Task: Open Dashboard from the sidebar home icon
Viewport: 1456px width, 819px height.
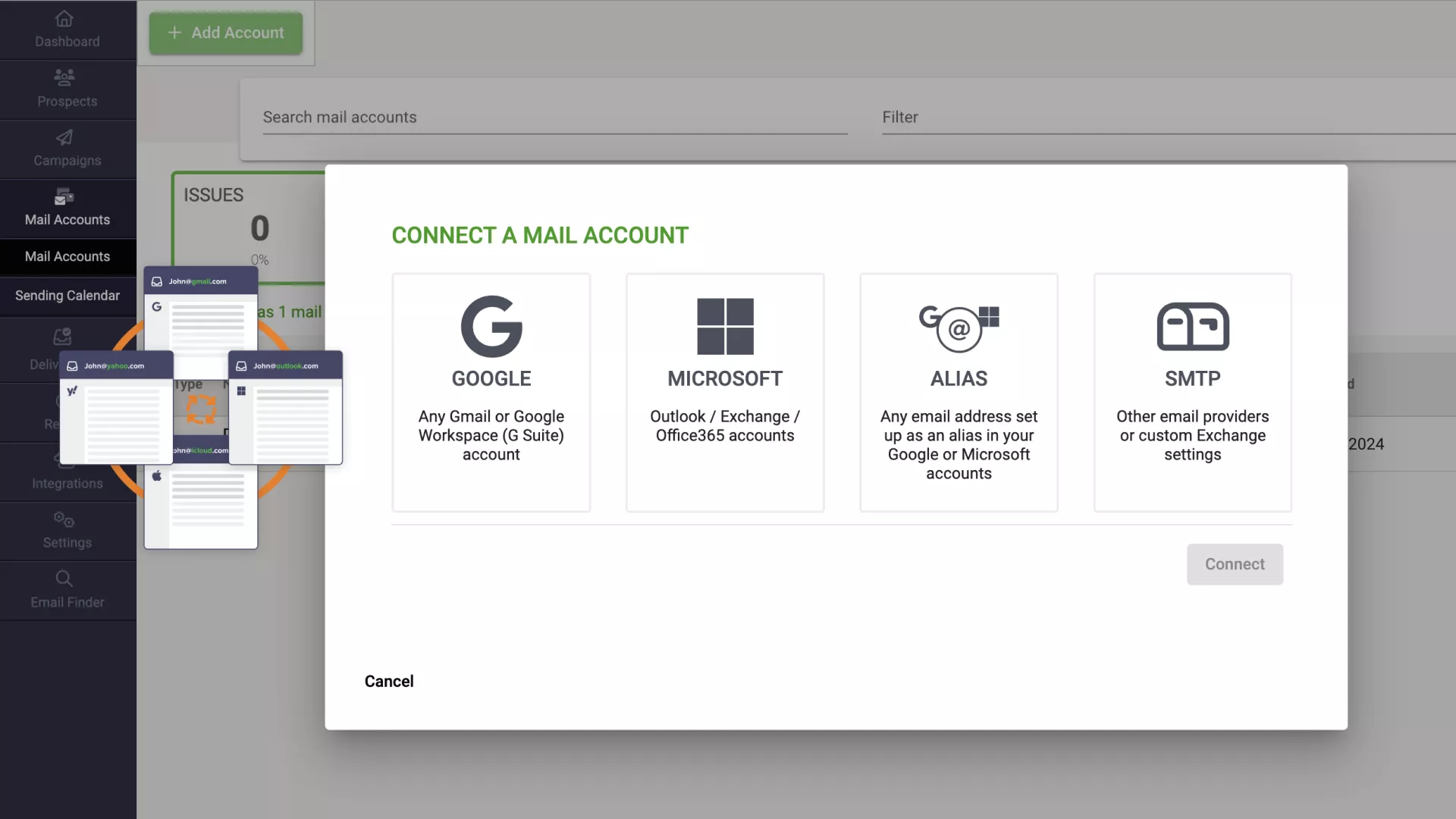Action: point(64,18)
